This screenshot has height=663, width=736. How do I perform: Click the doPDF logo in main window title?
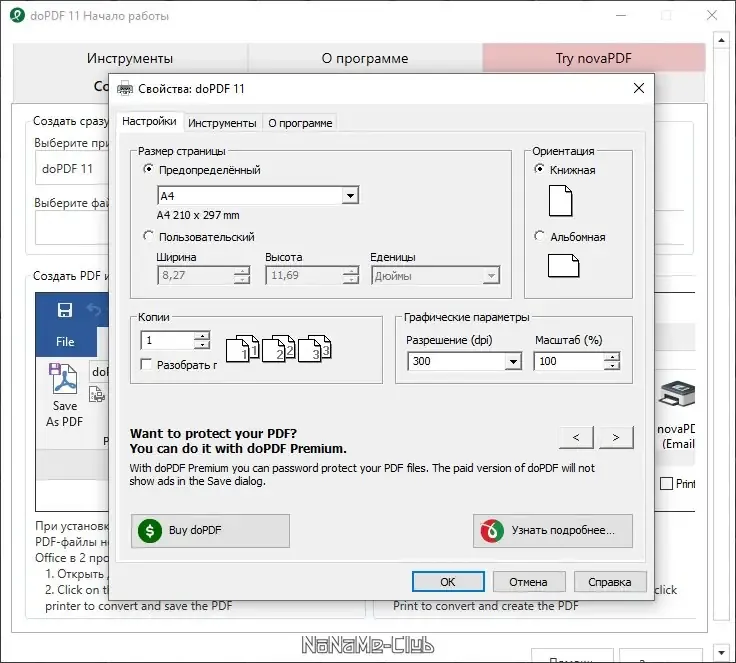17,15
